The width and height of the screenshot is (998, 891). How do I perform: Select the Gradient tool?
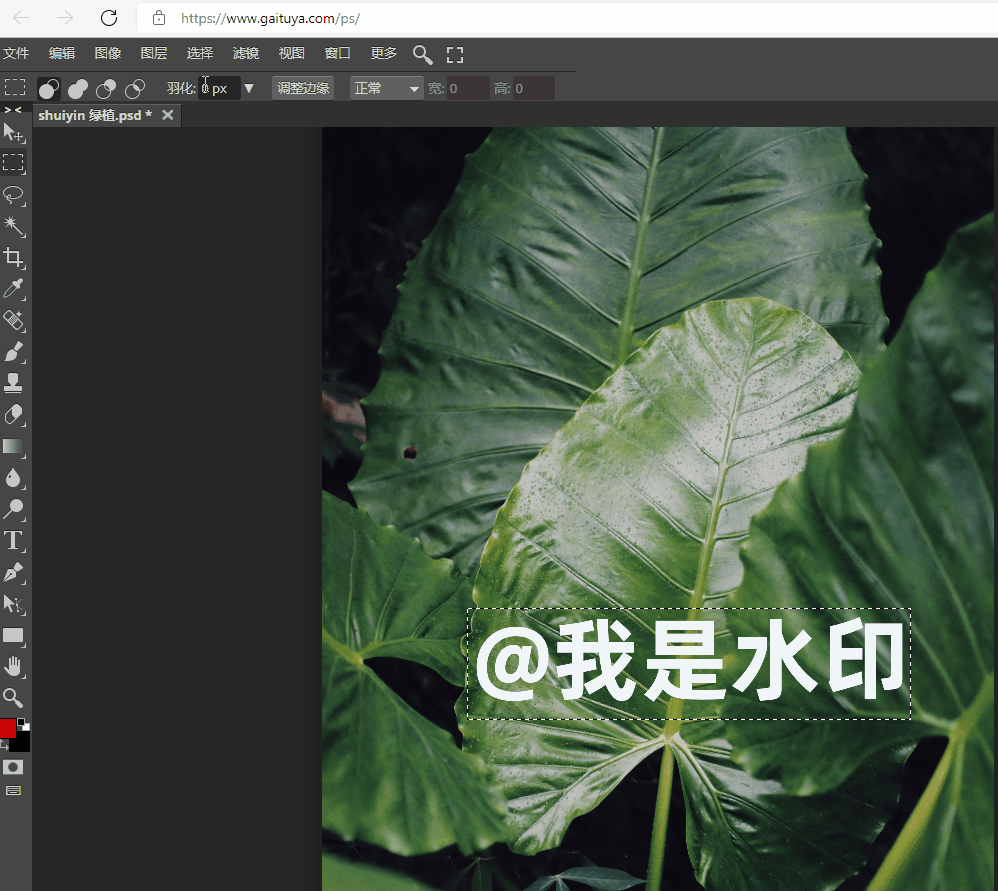pos(14,447)
